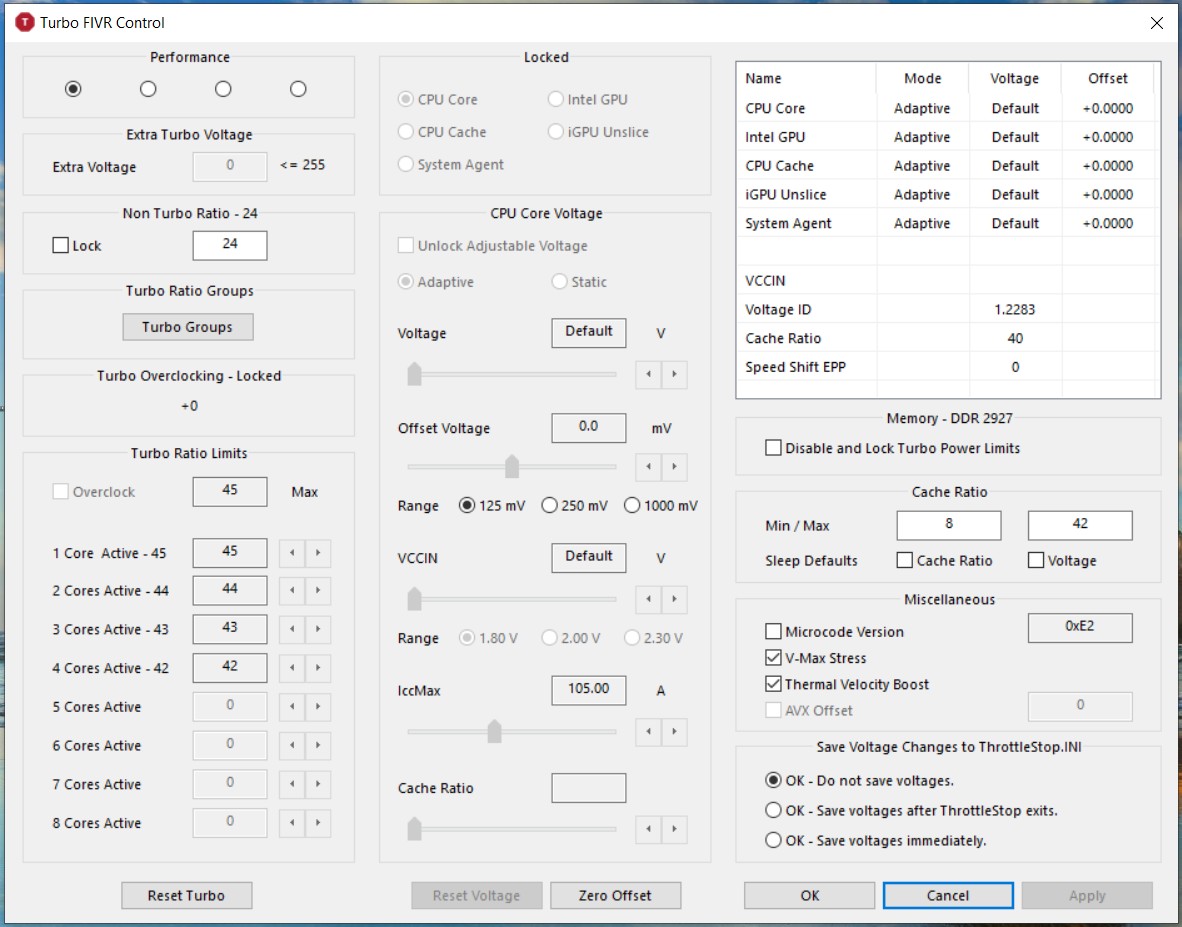
Task: Select the System Agent row in table
Action: pos(948,223)
